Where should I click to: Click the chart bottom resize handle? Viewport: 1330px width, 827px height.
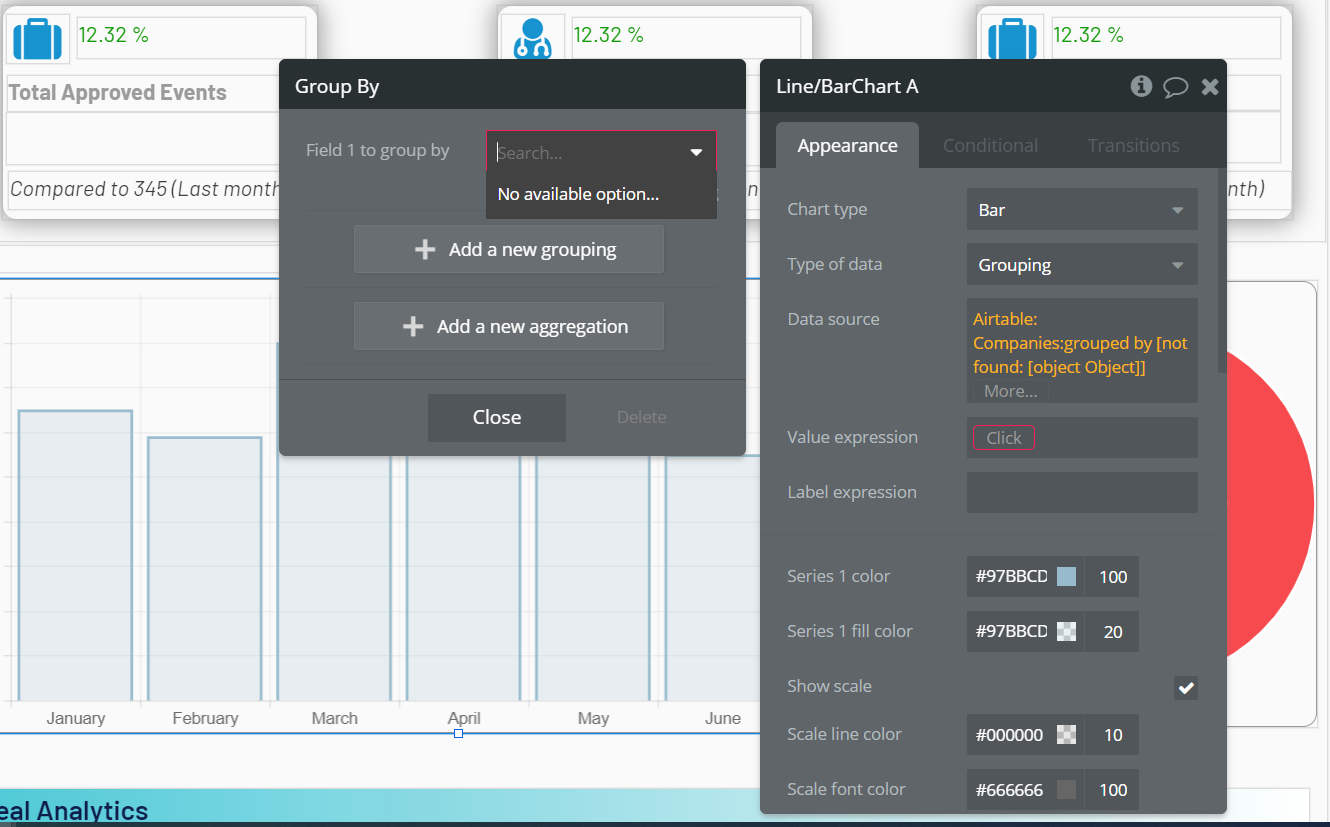(x=458, y=733)
